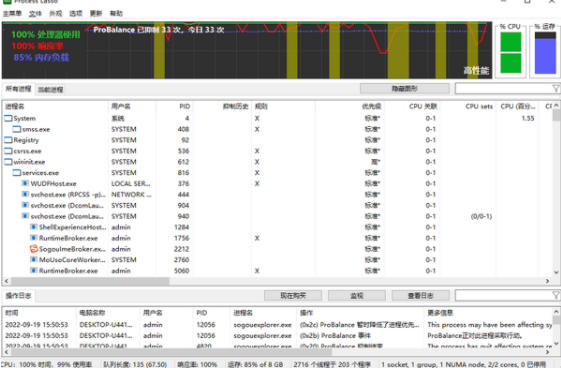Click the action log filter funnel icon
561x368 pixels.
pyautogui.click(x=556, y=295)
